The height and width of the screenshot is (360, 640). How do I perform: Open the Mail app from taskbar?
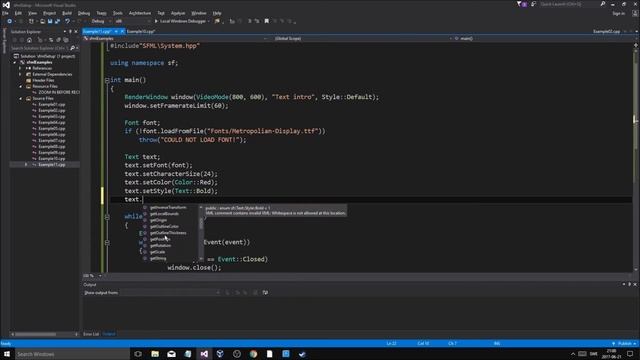click(171, 354)
